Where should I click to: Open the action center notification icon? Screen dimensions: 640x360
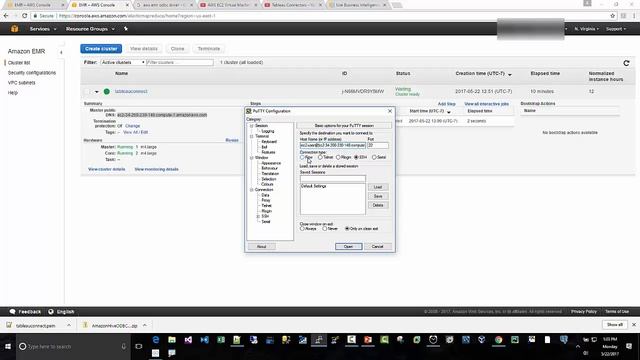pyautogui.click(x=629, y=346)
